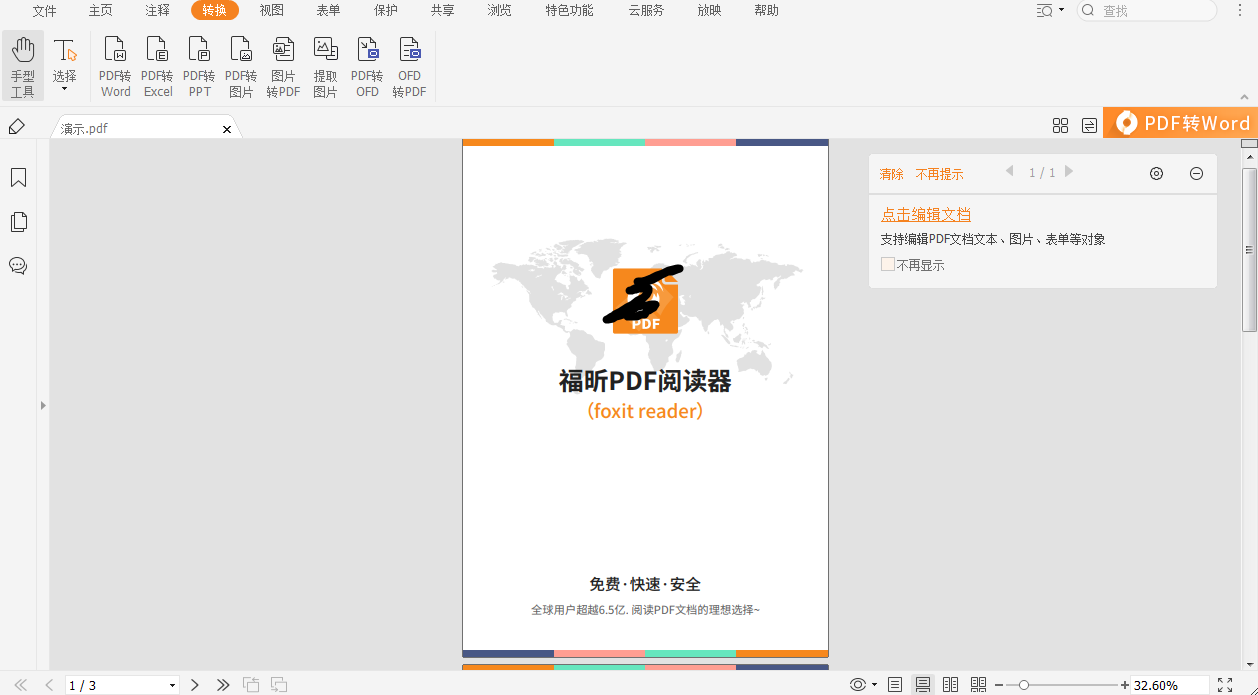Select the 演示.pdf document tab
The height and width of the screenshot is (695, 1258).
(x=145, y=128)
